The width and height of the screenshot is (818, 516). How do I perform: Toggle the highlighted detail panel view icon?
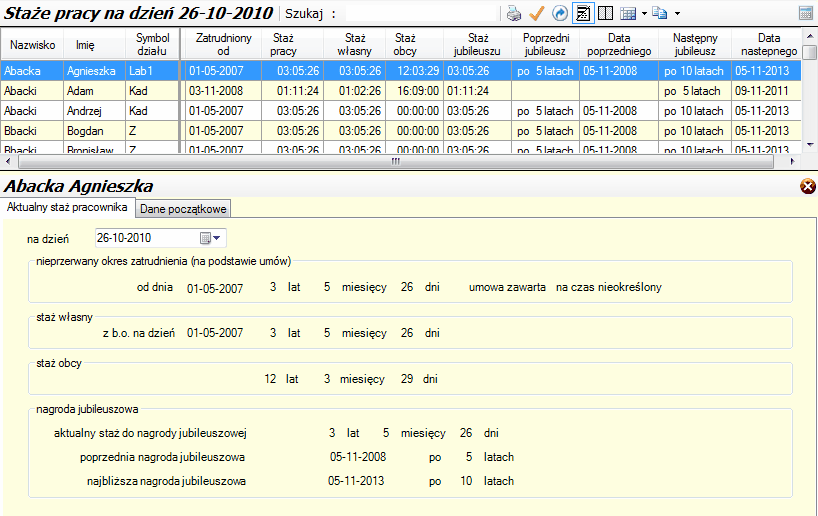(583, 13)
